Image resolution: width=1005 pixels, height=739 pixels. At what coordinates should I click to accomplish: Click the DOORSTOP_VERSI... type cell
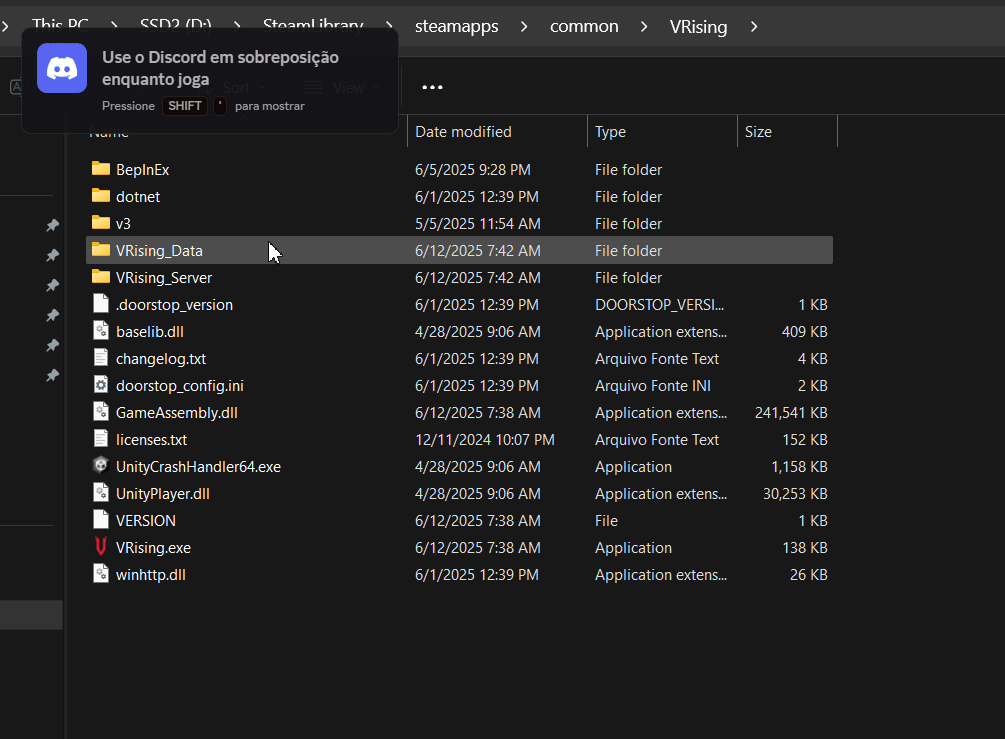click(660, 304)
